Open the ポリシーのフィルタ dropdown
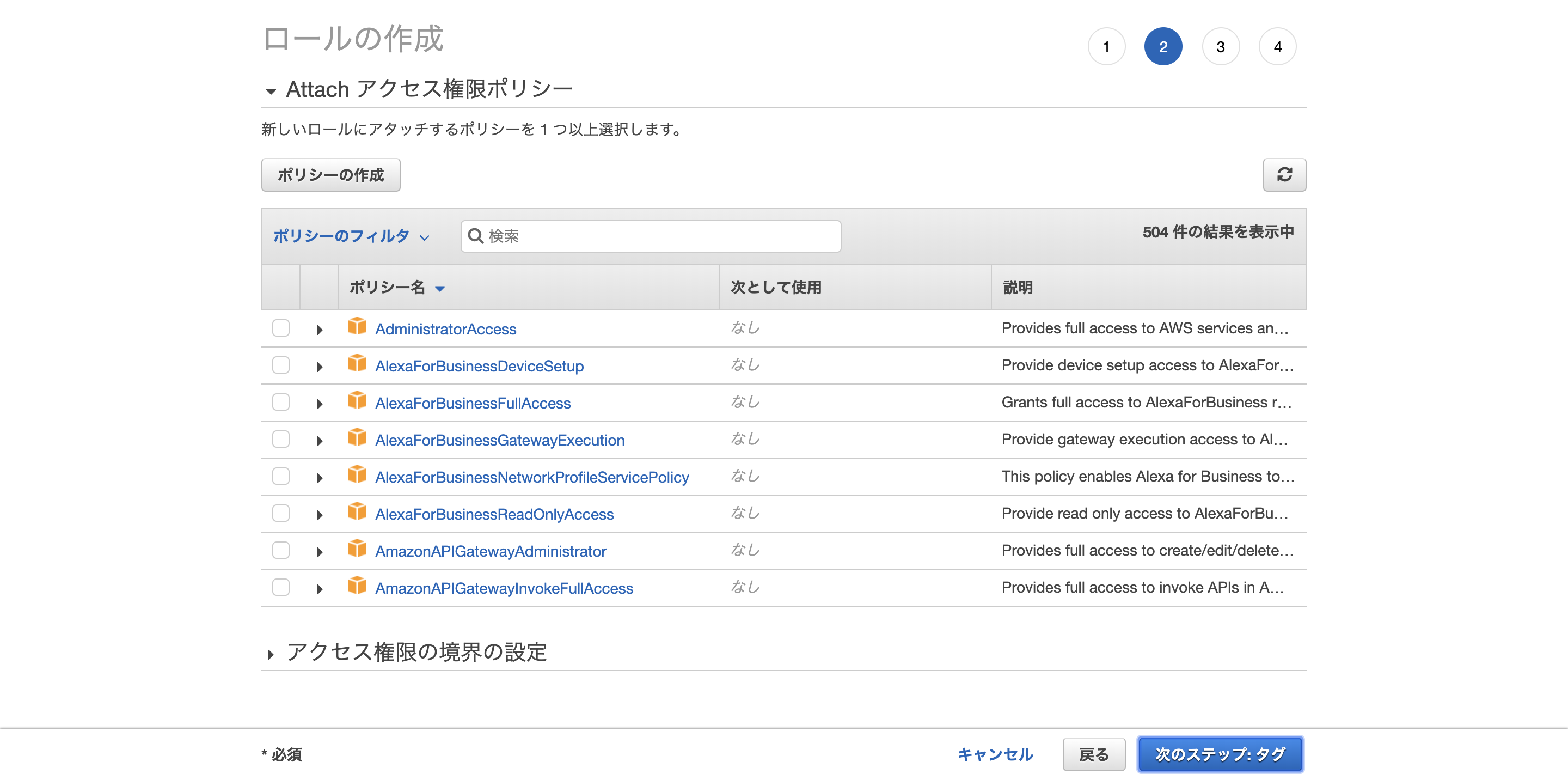 click(351, 236)
